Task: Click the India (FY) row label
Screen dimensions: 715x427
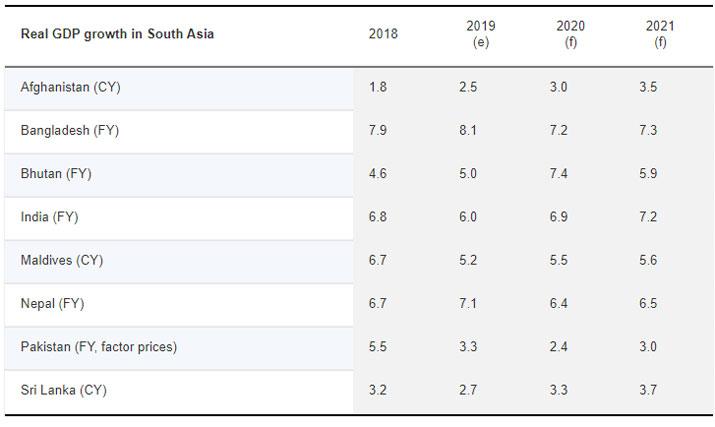Action: click(x=50, y=217)
